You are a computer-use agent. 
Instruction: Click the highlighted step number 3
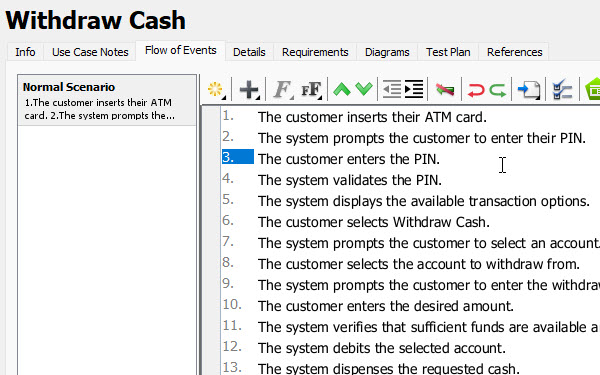(238, 157)
